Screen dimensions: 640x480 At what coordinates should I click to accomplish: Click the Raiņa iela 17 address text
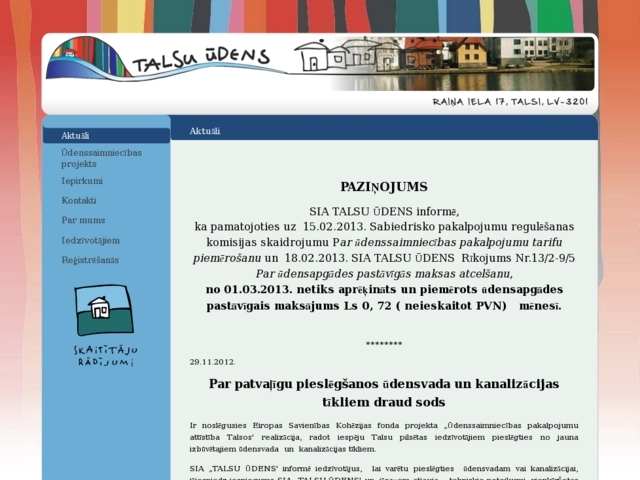tap(510, 102)
